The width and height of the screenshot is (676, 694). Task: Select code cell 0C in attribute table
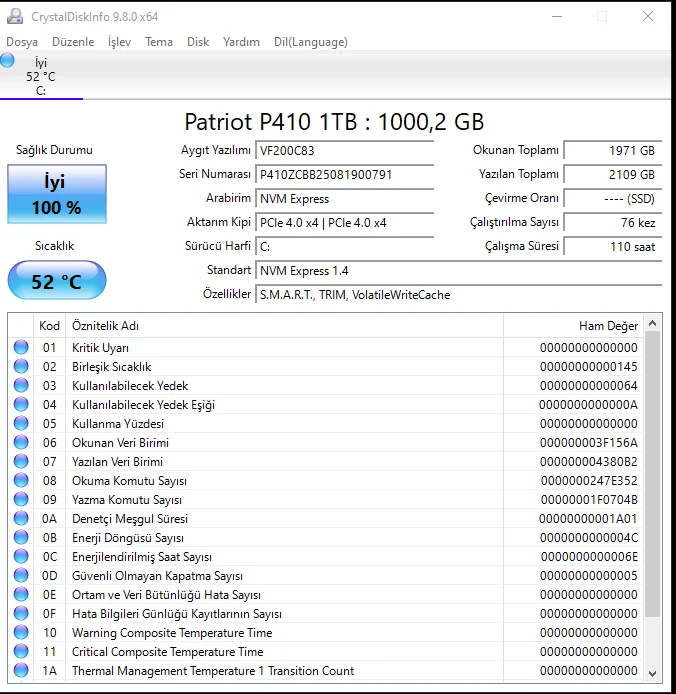(50, 556)
